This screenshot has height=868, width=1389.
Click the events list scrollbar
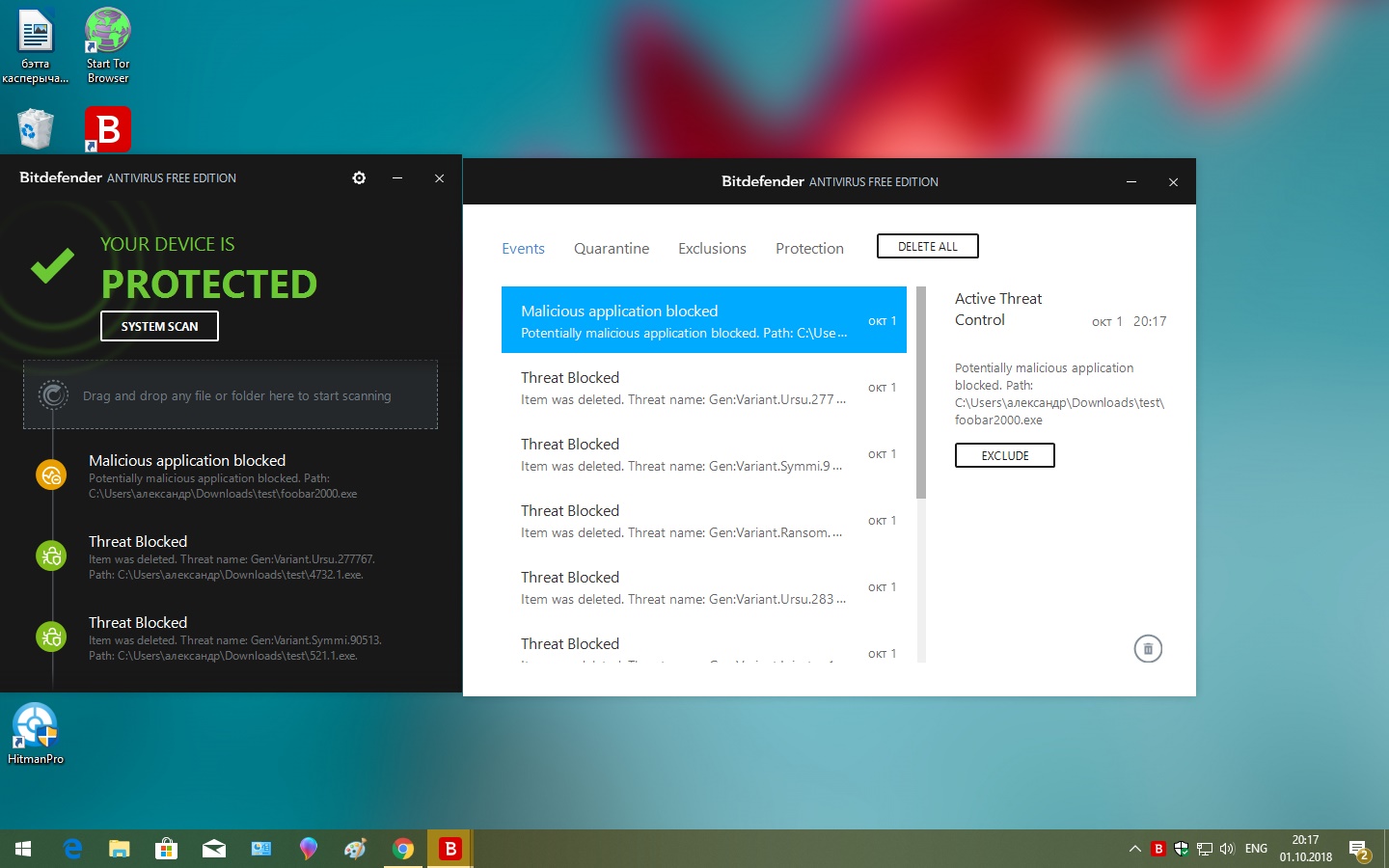921,395
